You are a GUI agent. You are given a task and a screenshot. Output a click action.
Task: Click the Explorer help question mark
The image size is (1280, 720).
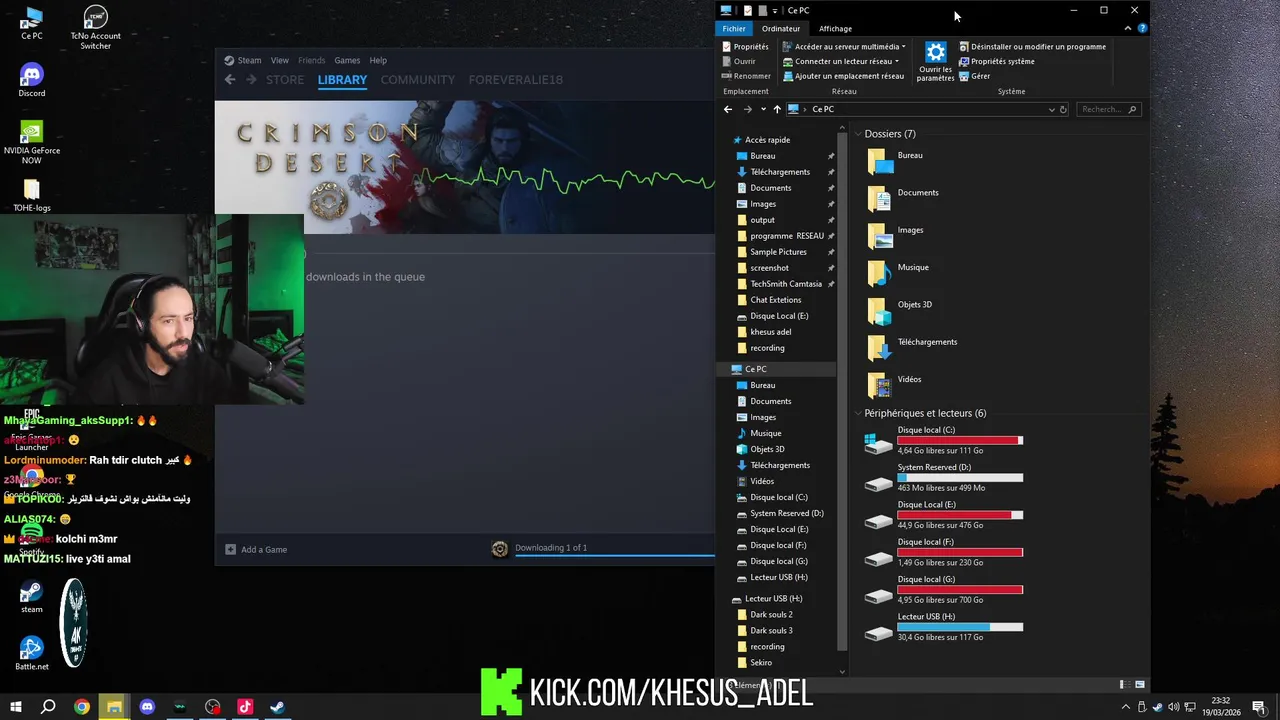click(x=1142, y=28)
